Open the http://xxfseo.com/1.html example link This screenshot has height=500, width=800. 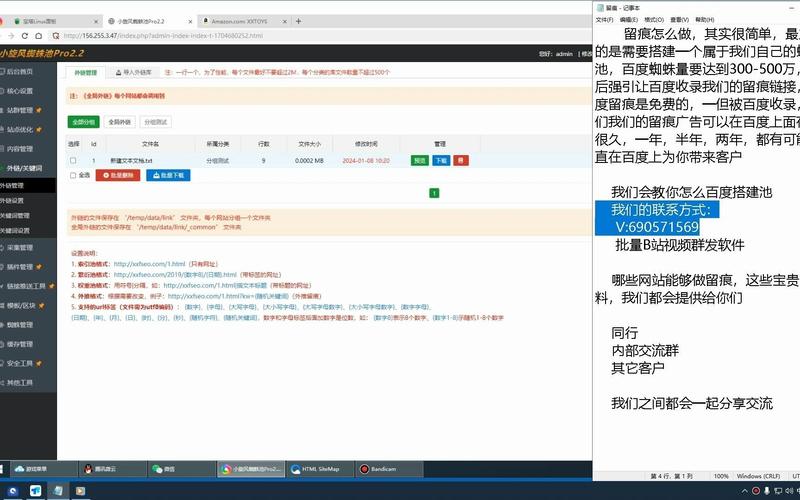point(149,264)
